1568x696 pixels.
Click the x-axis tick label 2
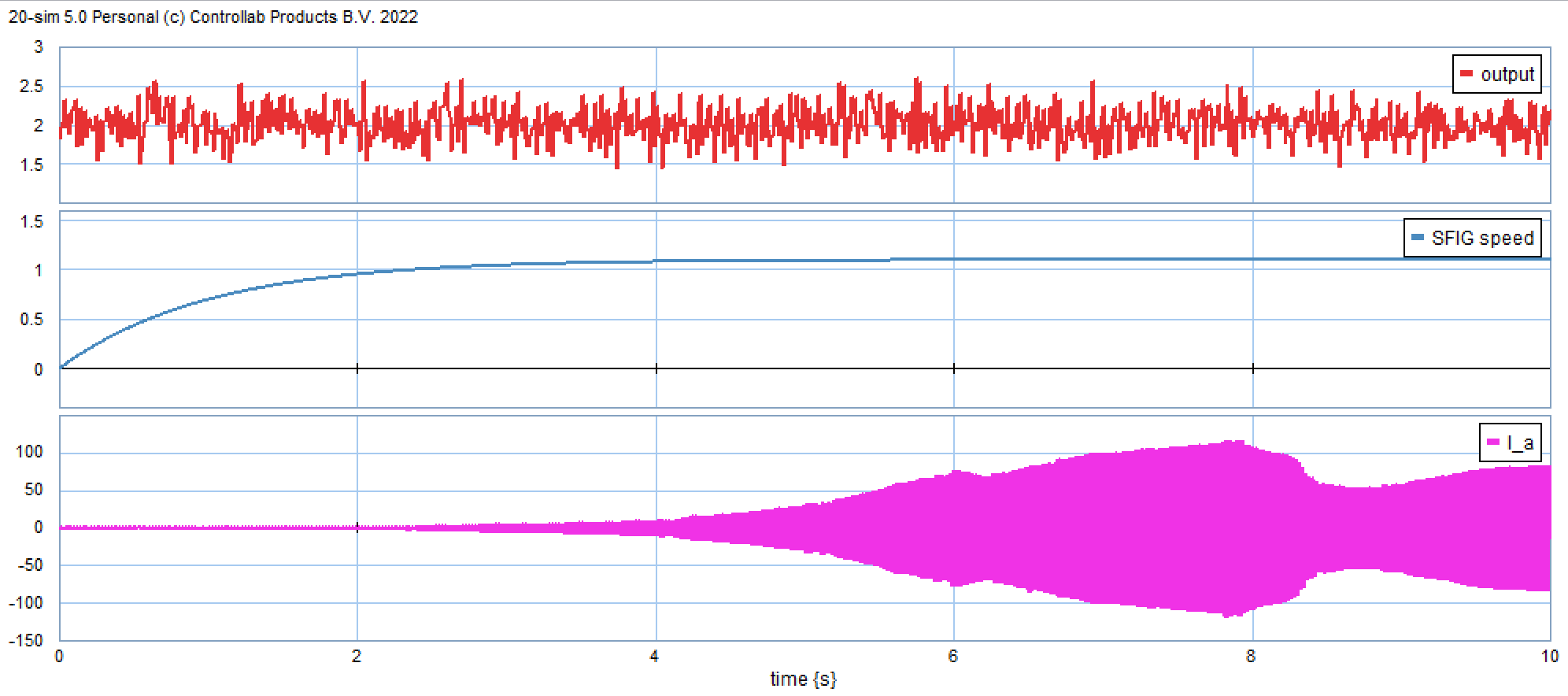click(x=357, y=657)
